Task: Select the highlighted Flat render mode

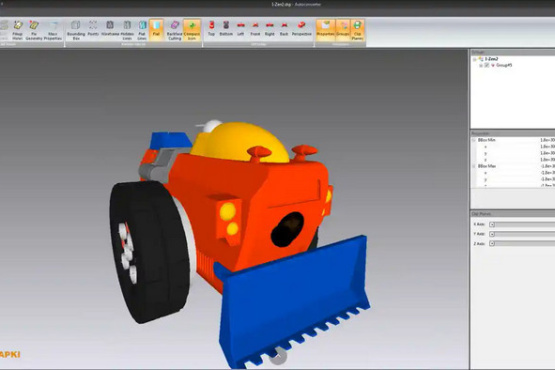Action: 156,29
